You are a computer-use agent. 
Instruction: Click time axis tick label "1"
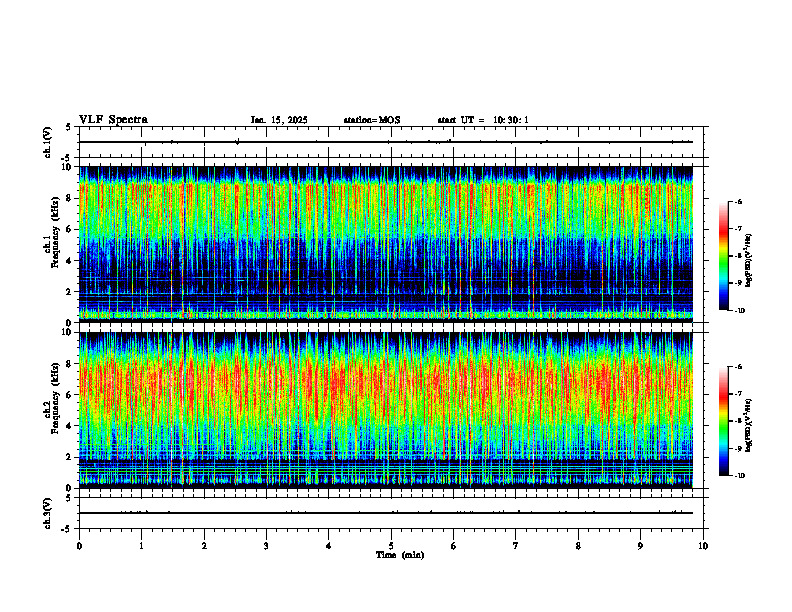141,546
